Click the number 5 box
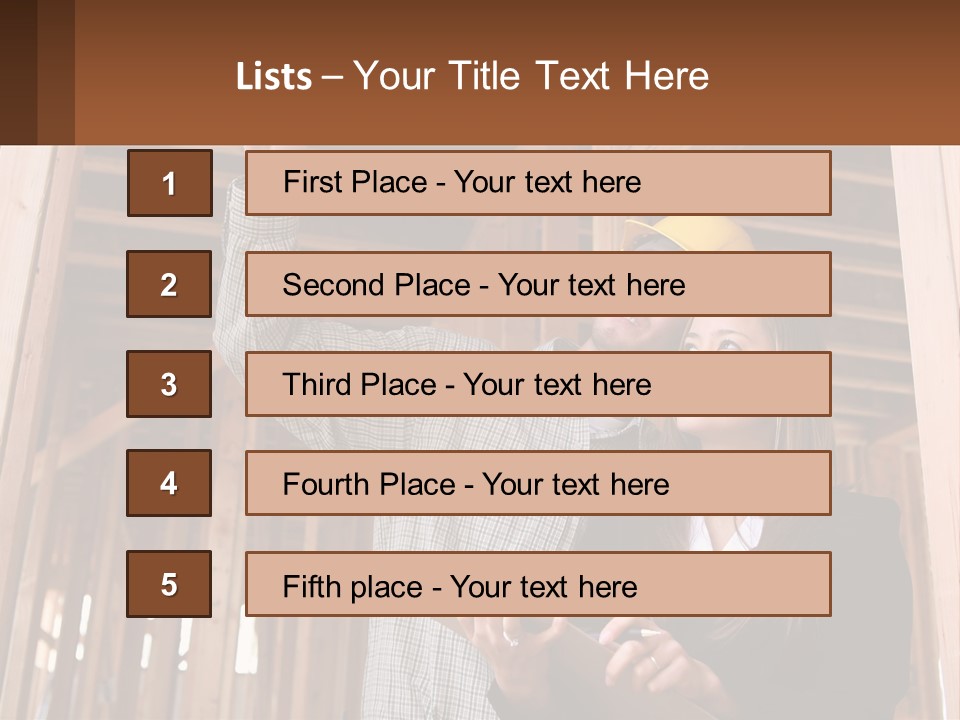The width and height of the screenshot is (960, 720). [x=169, y=584]
